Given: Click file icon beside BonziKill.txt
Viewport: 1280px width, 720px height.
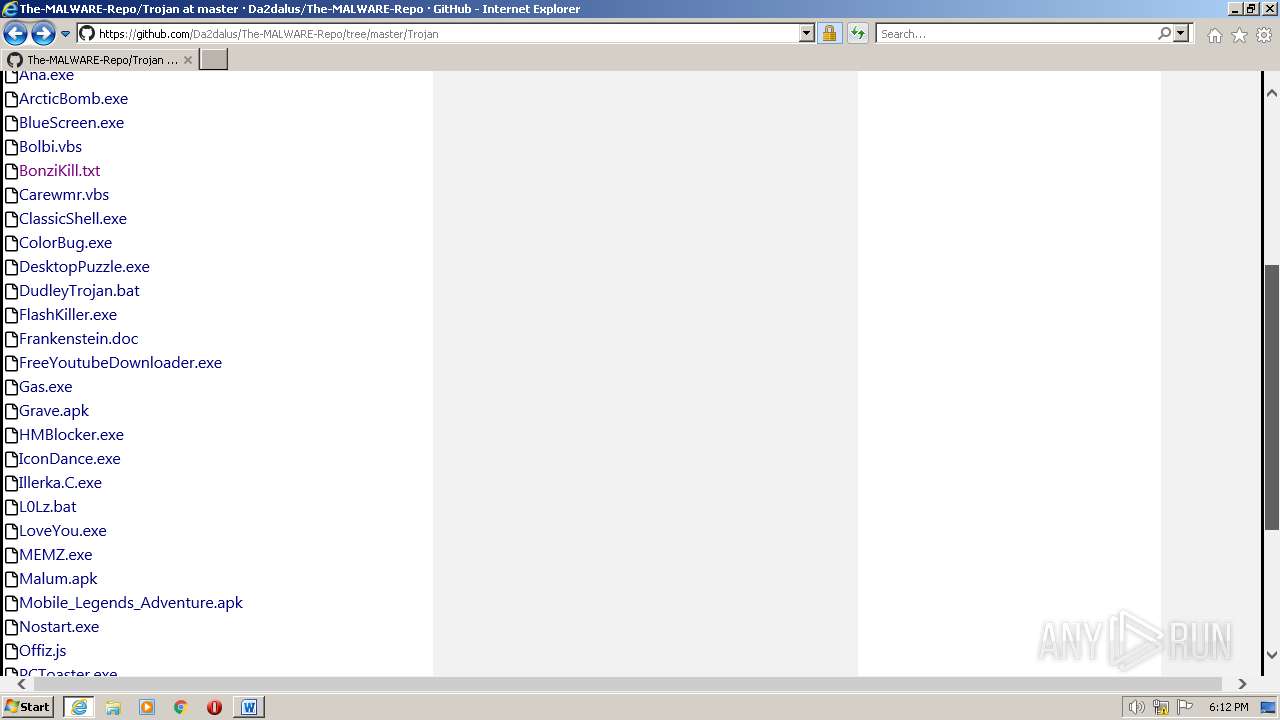Looking at the screenshot, I should tap(12, 171).
